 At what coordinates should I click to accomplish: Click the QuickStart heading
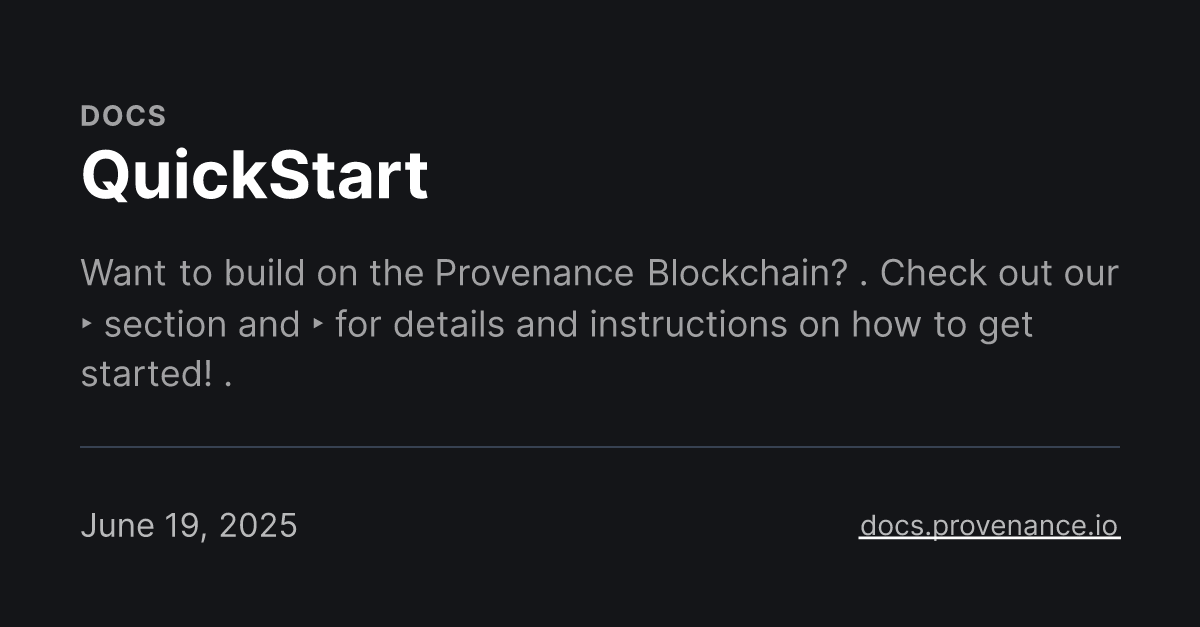click(255, 177)
